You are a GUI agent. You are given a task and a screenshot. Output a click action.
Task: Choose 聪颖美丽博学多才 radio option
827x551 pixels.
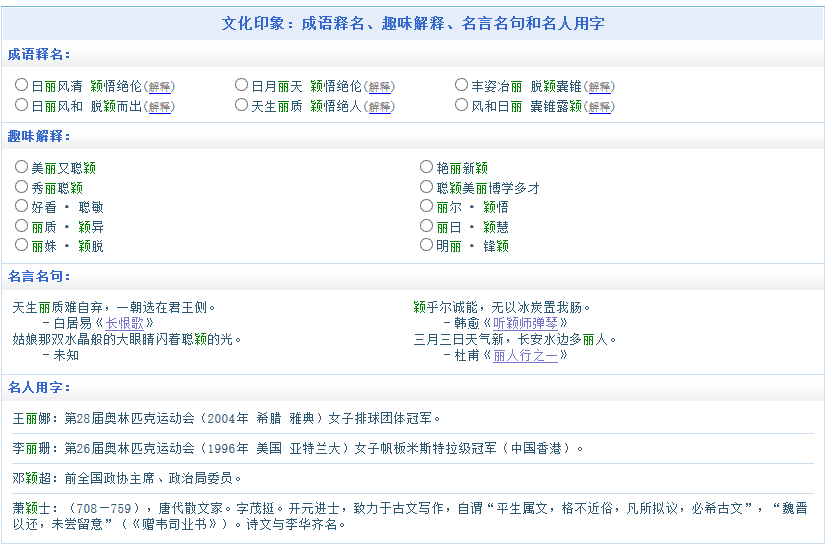click(x=428, y=187)
